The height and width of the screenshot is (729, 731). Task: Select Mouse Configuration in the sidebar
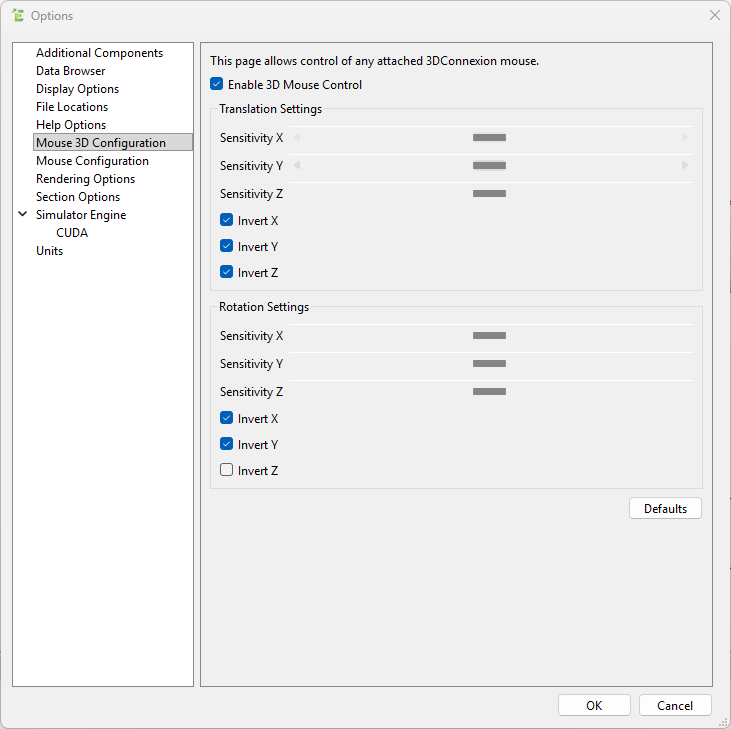92,161
